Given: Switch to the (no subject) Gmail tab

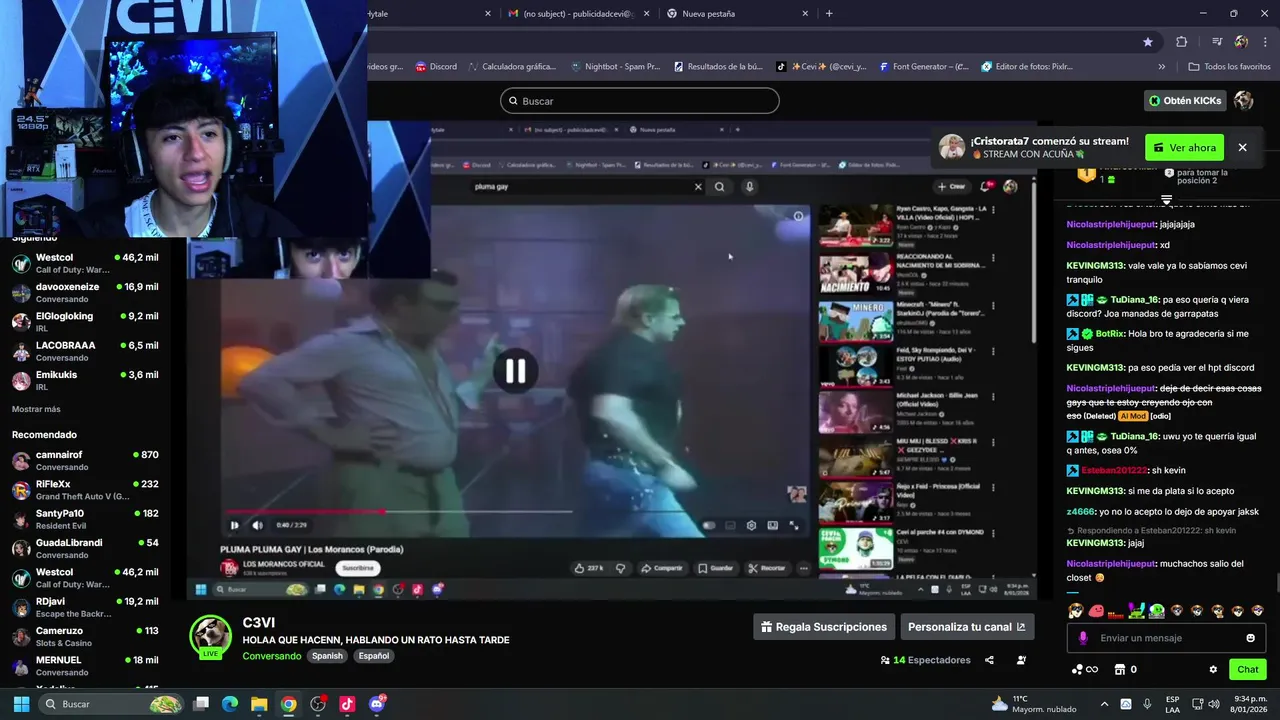Looking at the screenshot, I should coord(578,13).
